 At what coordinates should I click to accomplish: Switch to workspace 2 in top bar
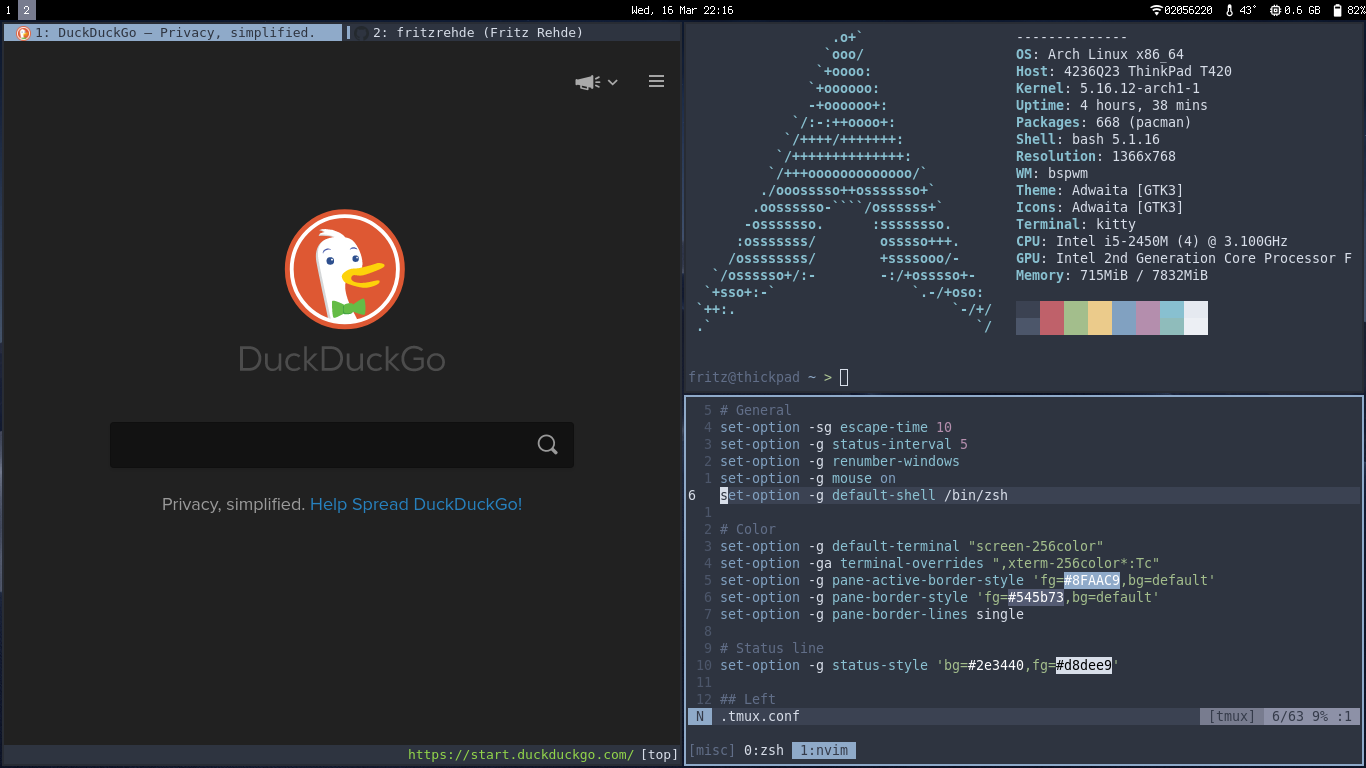27,10
